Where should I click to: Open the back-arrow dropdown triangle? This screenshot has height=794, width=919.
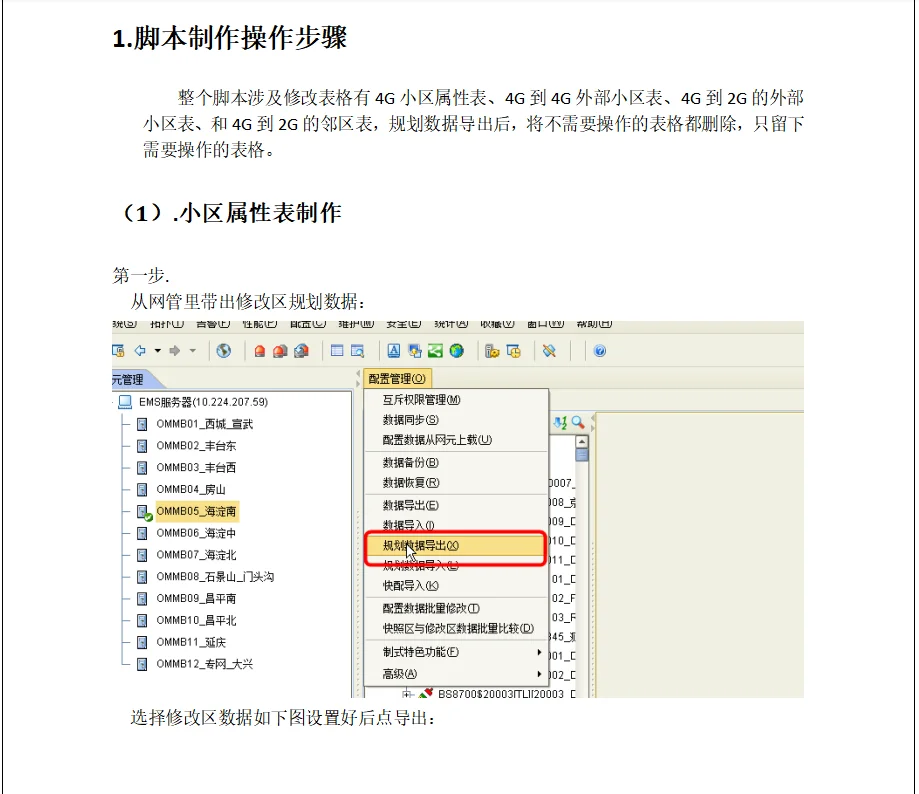[156, 350]
